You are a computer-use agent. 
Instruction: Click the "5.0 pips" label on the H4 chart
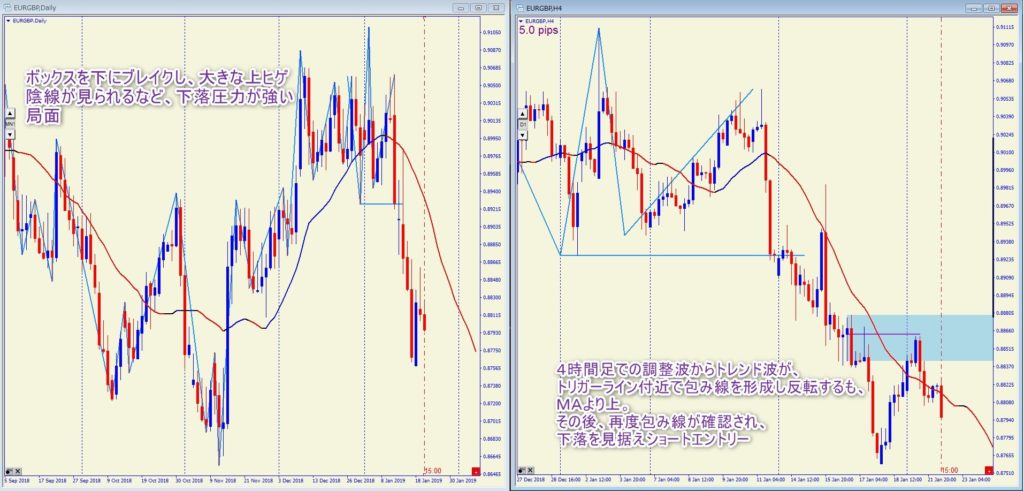(x=538, y=31)
